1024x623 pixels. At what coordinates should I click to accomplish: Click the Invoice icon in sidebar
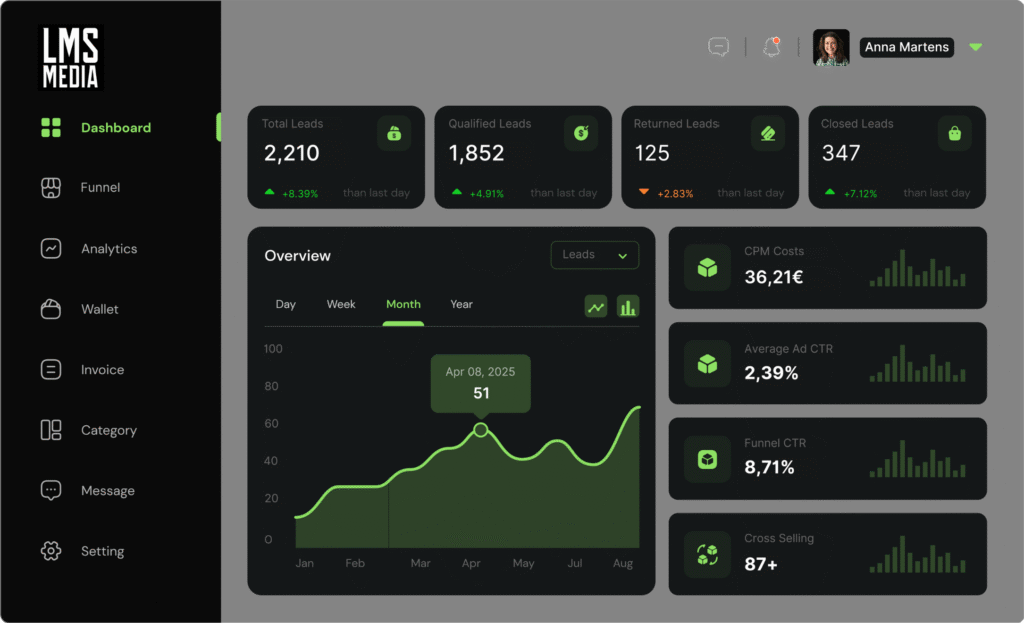click(51, 370)
